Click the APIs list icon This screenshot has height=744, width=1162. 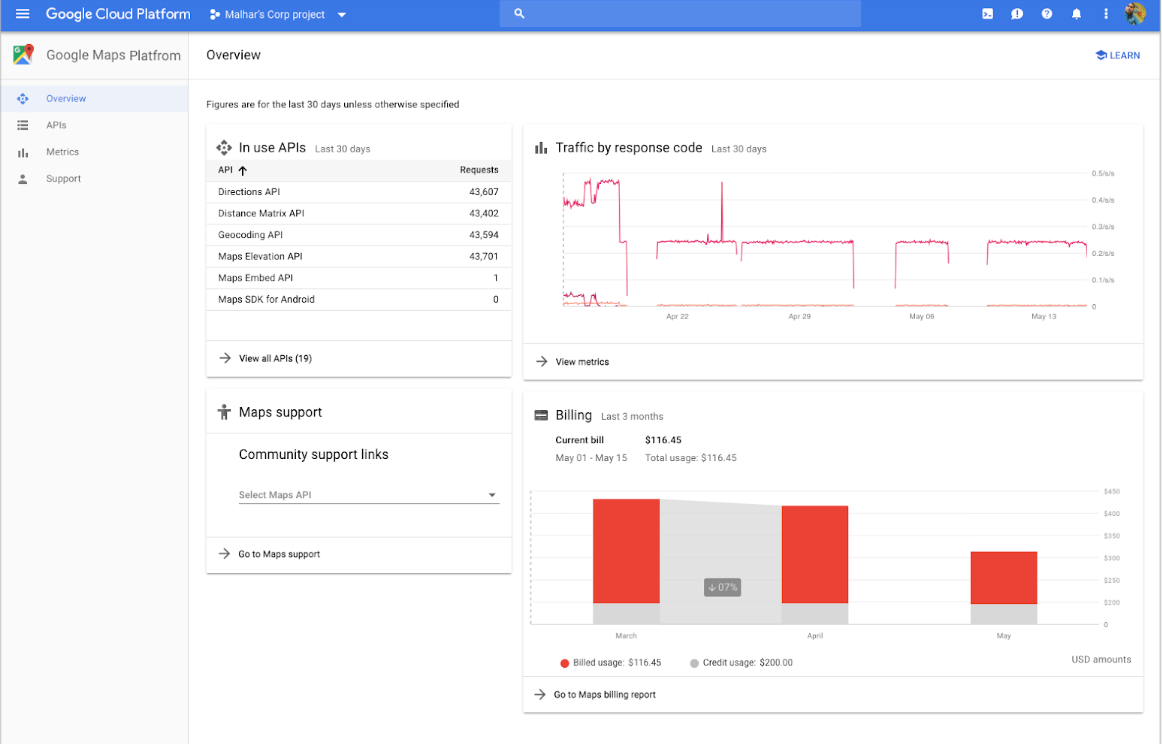pos(23,125)
